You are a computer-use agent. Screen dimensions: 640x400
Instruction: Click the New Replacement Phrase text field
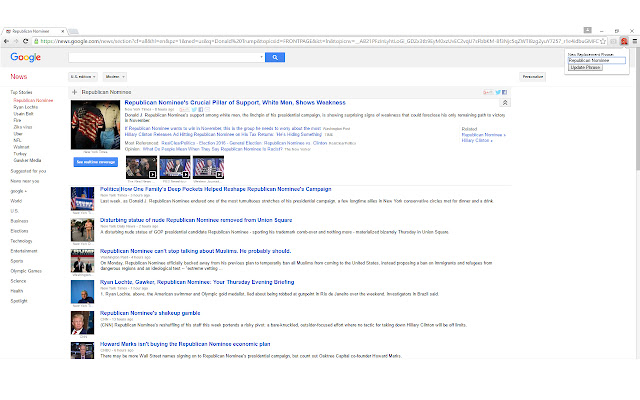click(595, 60)
